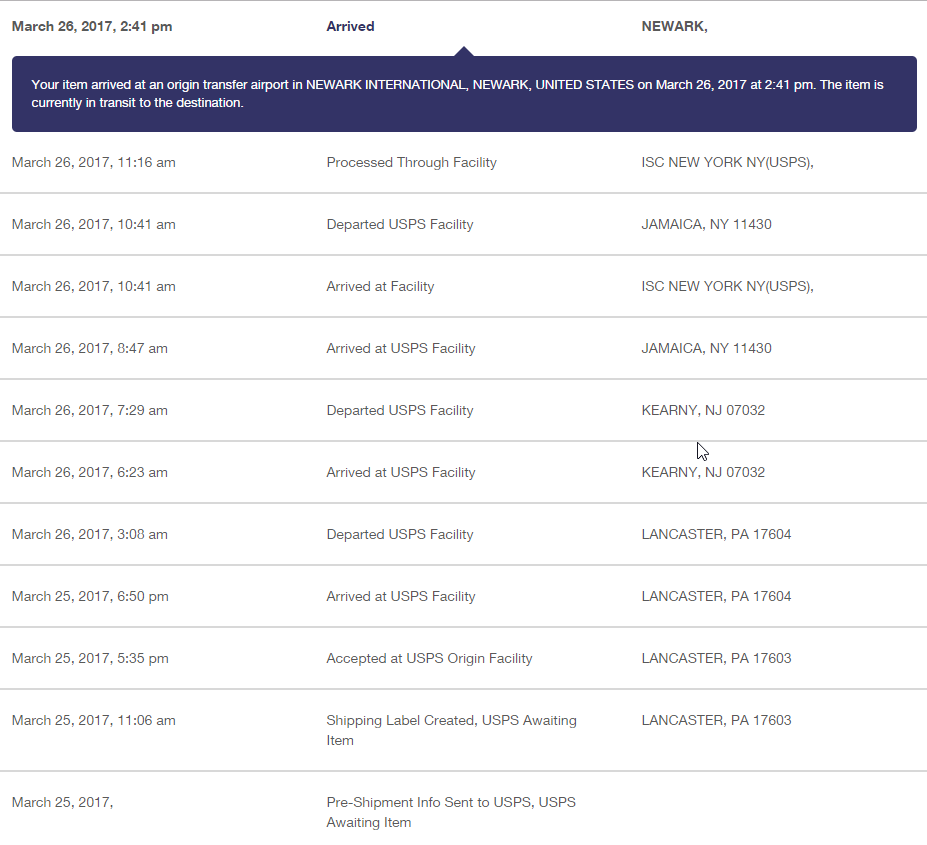Click 'Arrived at USPS Facility' in the 8:47 am row
The height and width of the screenshot is (845, 927).
click(401, 349)
